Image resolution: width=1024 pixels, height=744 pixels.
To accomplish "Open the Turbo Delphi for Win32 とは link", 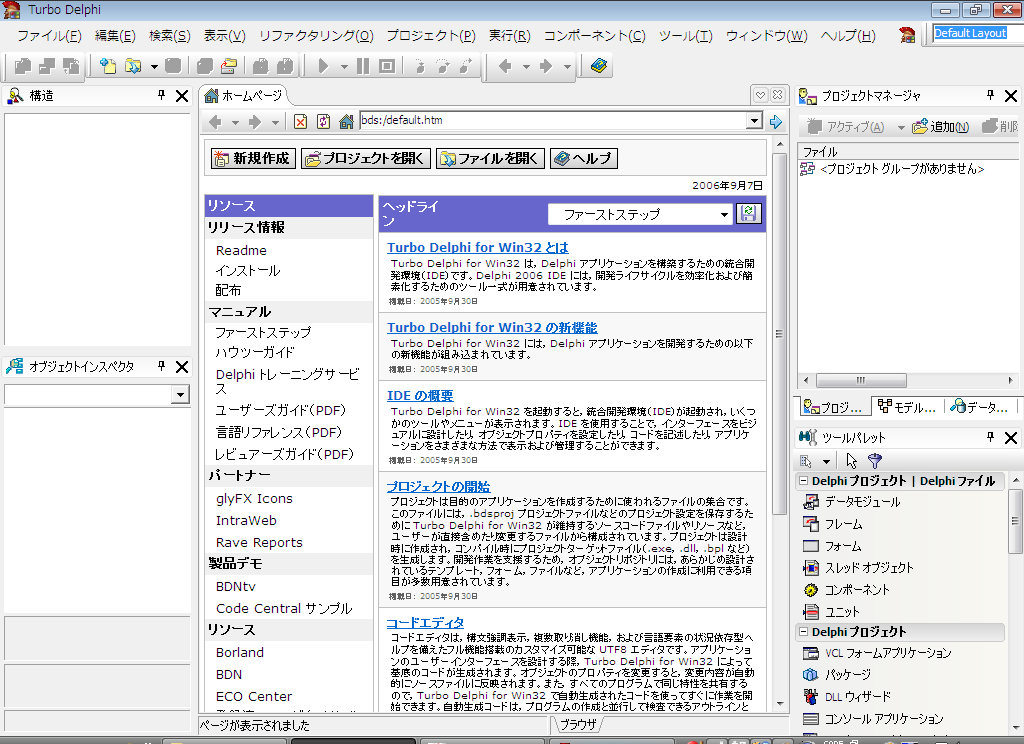I will (477, 248).
